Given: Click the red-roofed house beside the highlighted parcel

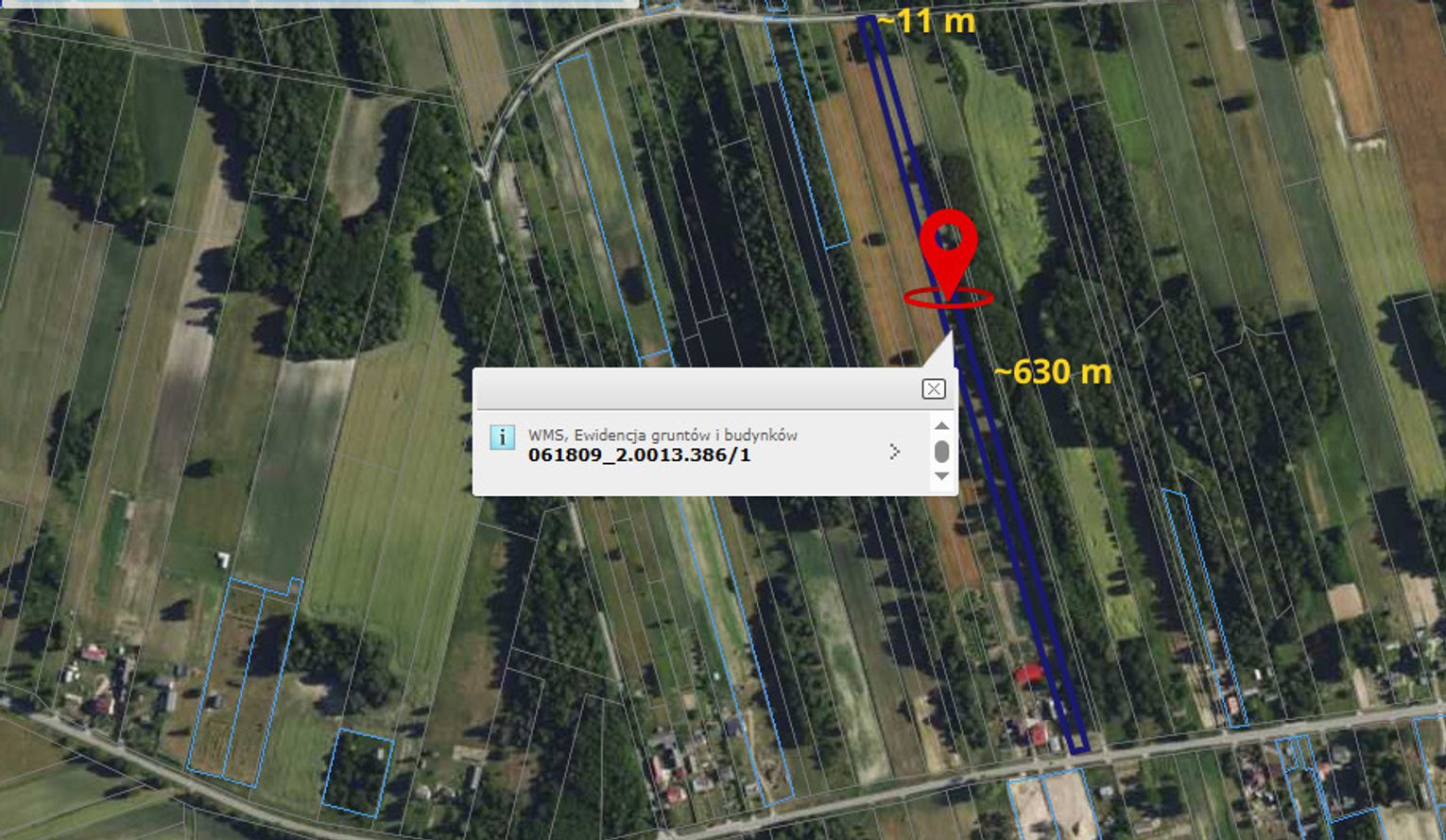Looking at the screenshot, I should click(x=1028, y=674).
